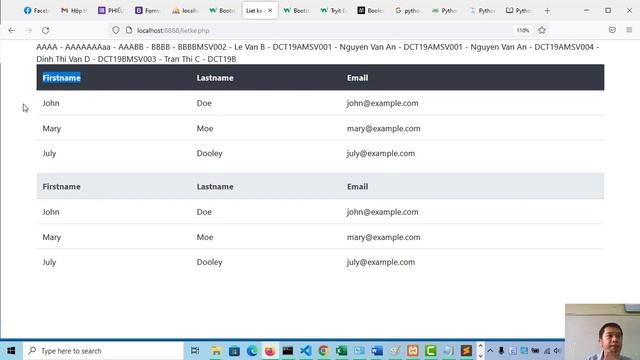The image size is (640, 360).
Task: Open the network tray icon
Action: click(547, 351)
